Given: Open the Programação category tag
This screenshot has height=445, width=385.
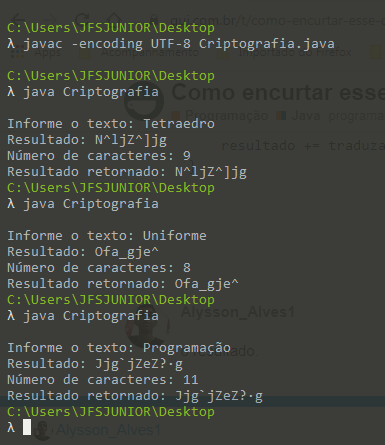Looking at the screenshot, I should pyautogui.click(x=220, y=116).
